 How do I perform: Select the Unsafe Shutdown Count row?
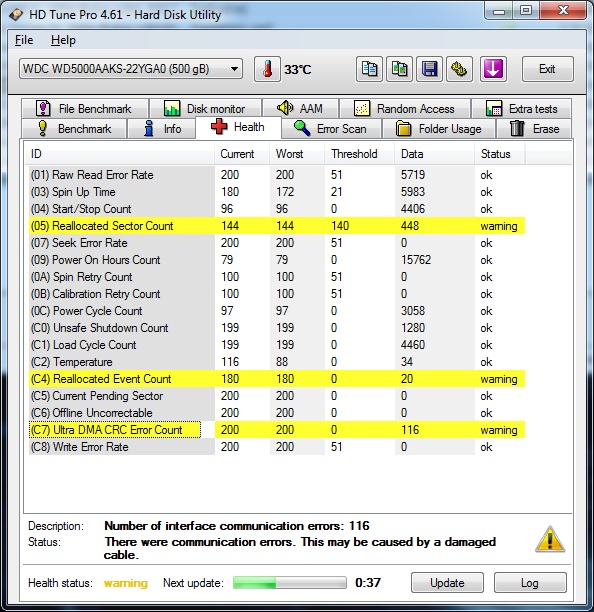[x=277, y=328]
